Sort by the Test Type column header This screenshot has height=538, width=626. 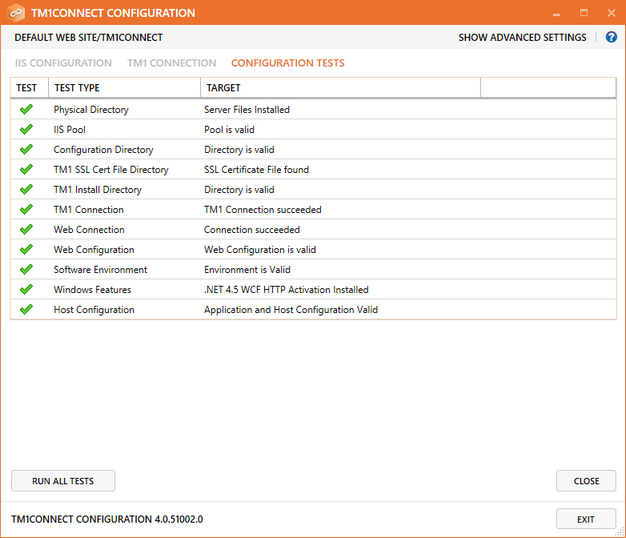124,88
